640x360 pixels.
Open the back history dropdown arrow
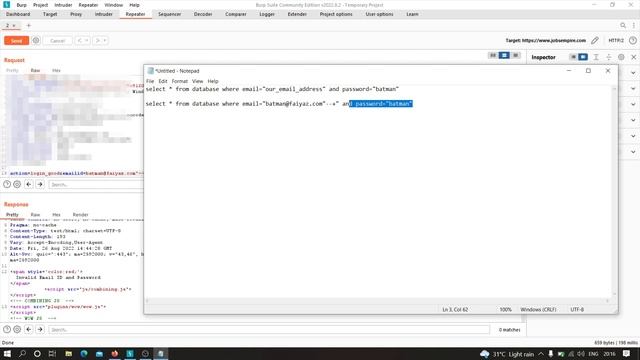click(87, 40)
